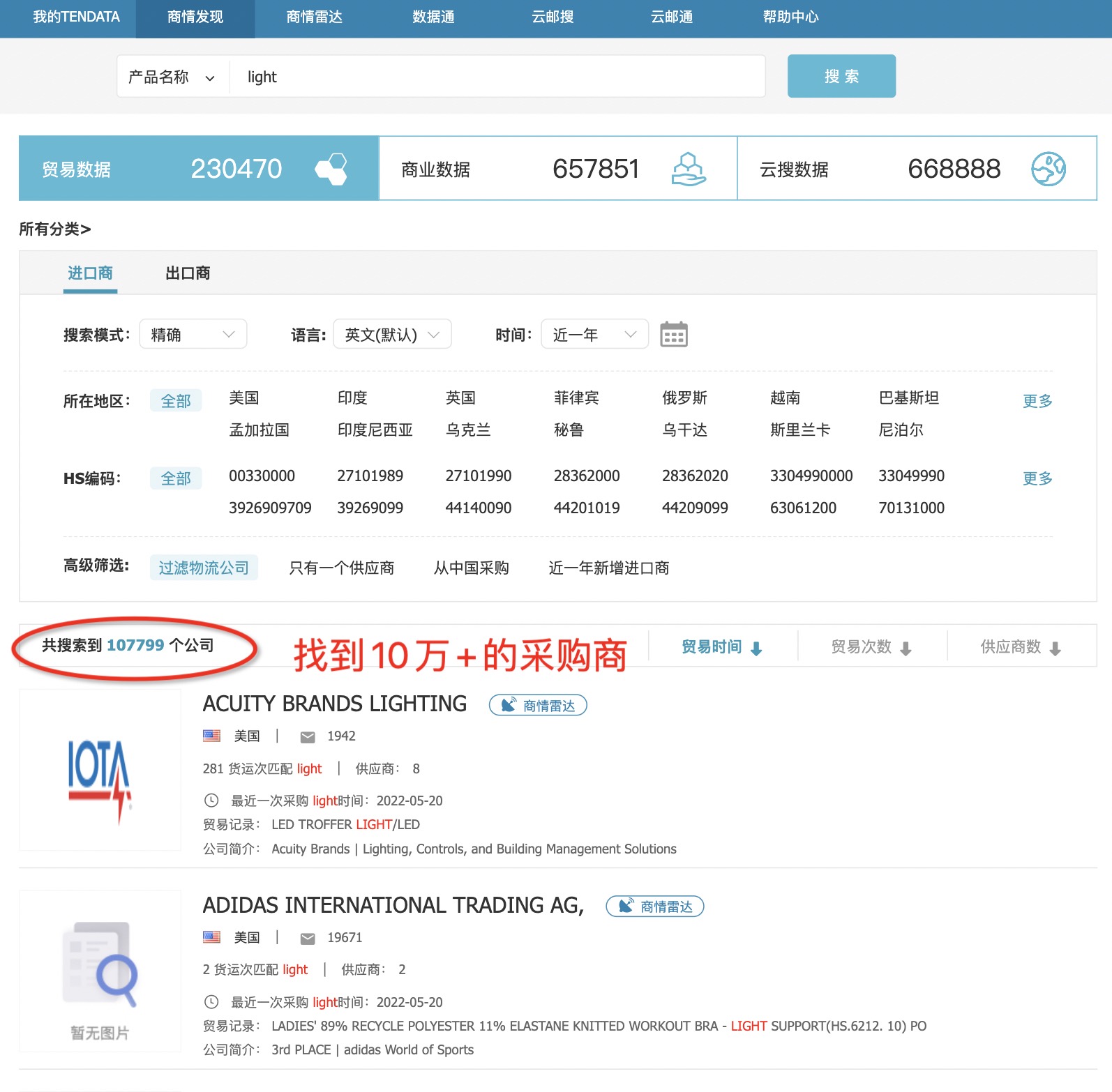Open 商情雷达 in top navigation
Screen dimensions: 1112x1092
(314, 17)
